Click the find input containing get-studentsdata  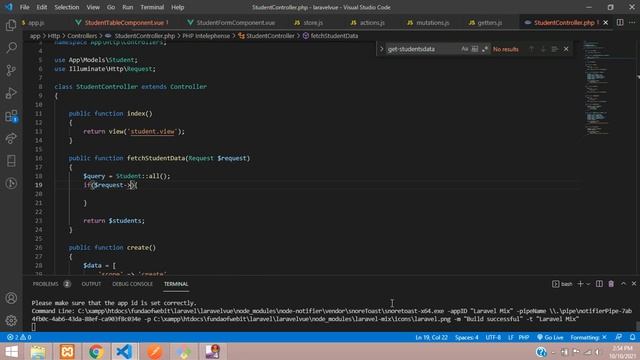pos(422,49)
